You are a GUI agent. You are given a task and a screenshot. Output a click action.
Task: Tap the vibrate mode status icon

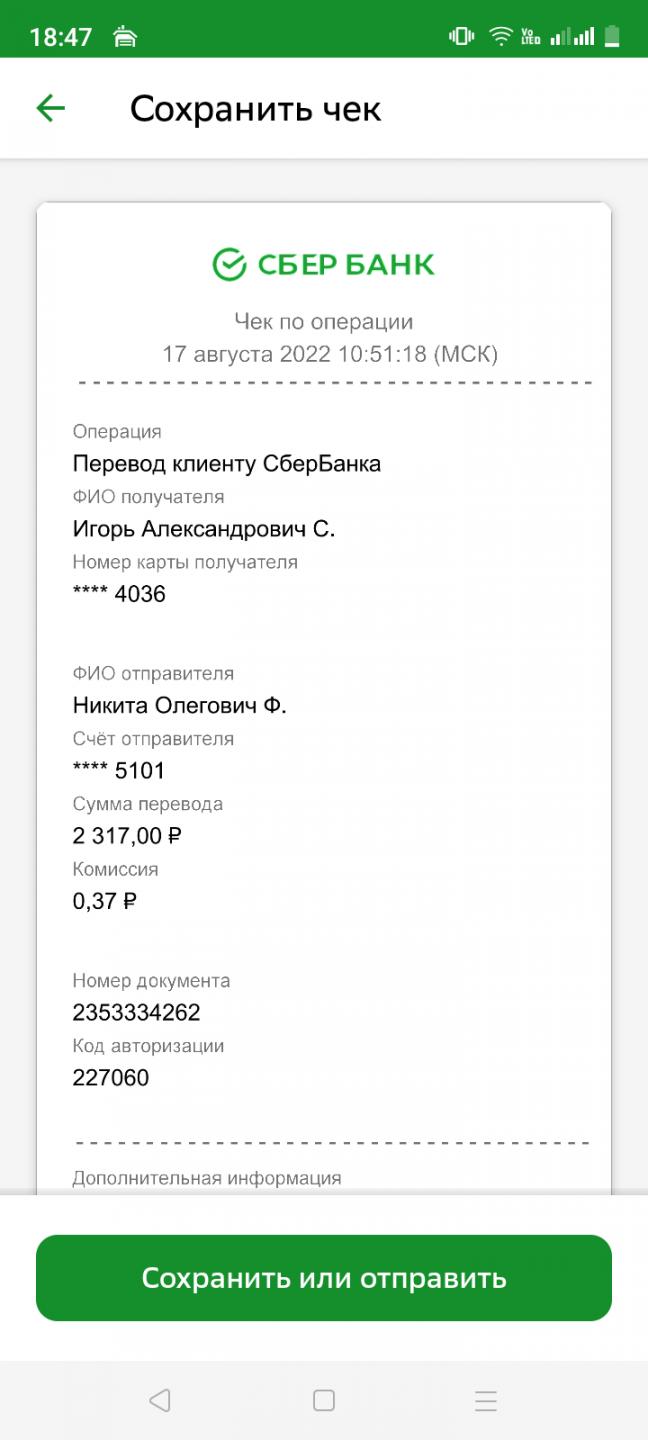pos(461,37)
